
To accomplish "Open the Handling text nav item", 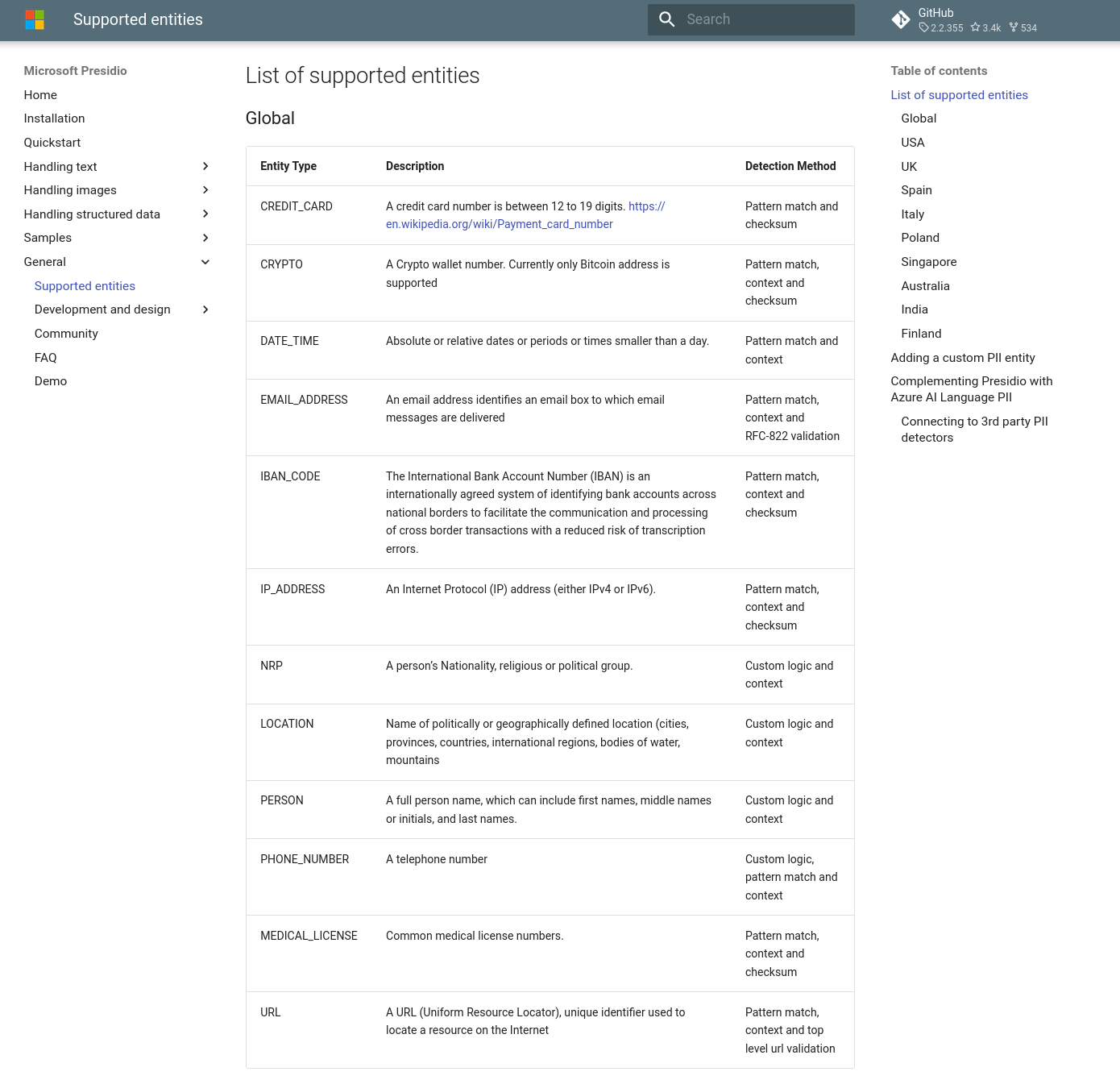I will 60,167.
